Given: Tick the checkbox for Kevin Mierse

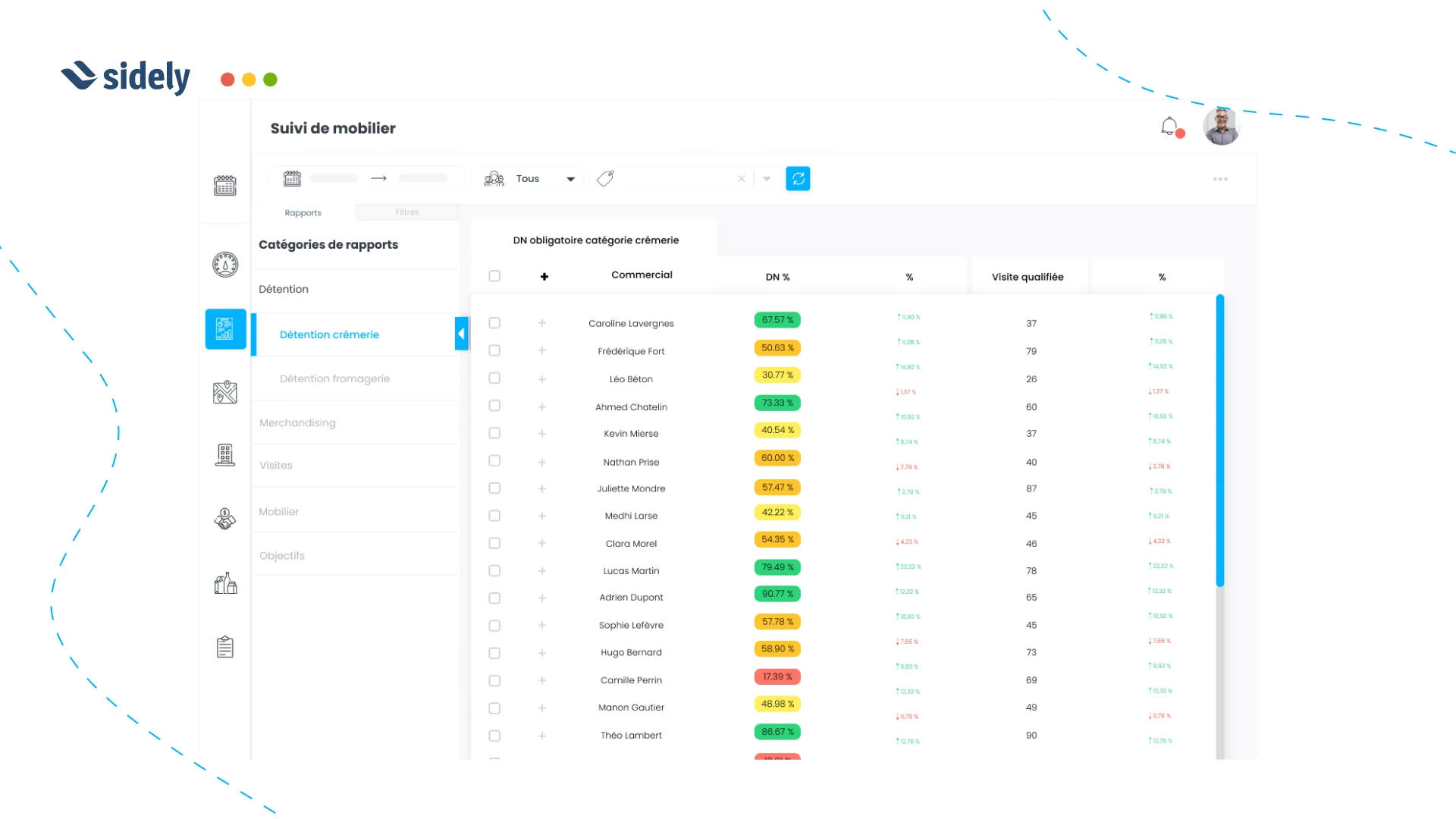Looking at the screenshot, I should pos(494,433).
